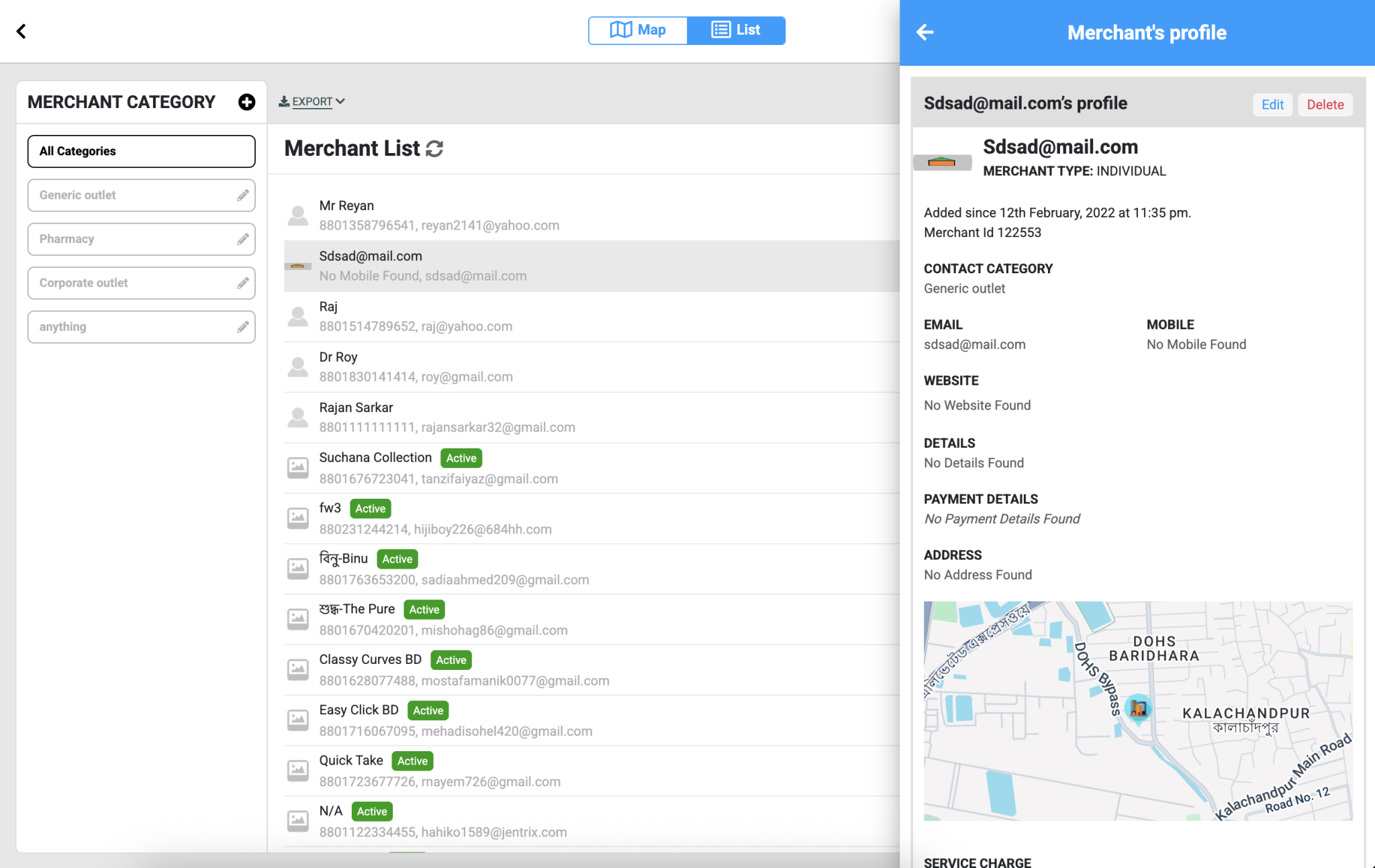
Task: Click the add merchant category plus icon
Action: (246, 102)
